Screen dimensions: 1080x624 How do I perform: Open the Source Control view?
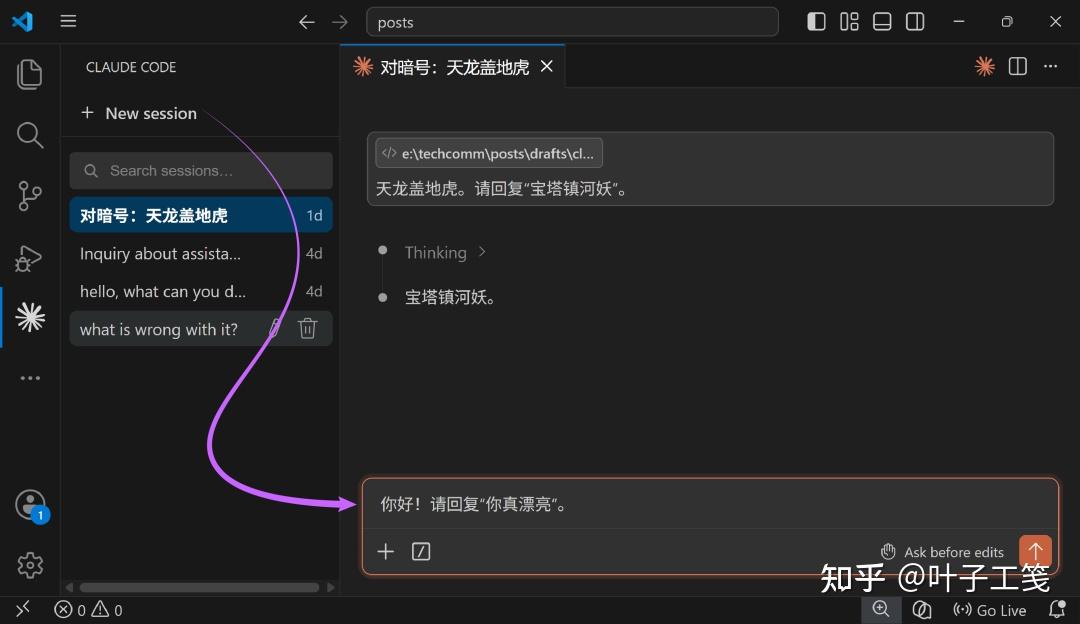tap(30, 196)
